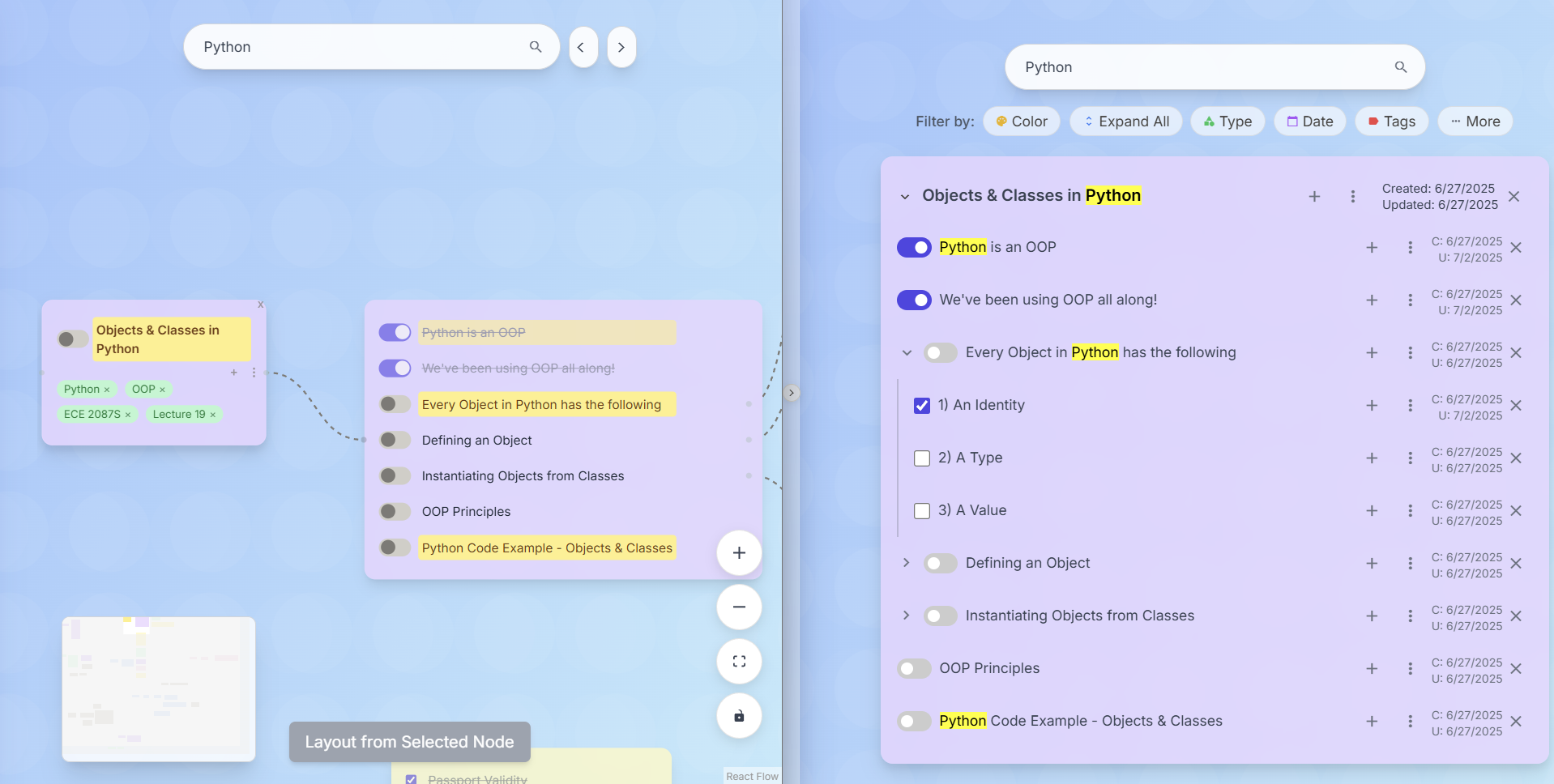Screen dimensions: 1554x784
Task: Remove the Python tag from the node
Action: [107, 390]
